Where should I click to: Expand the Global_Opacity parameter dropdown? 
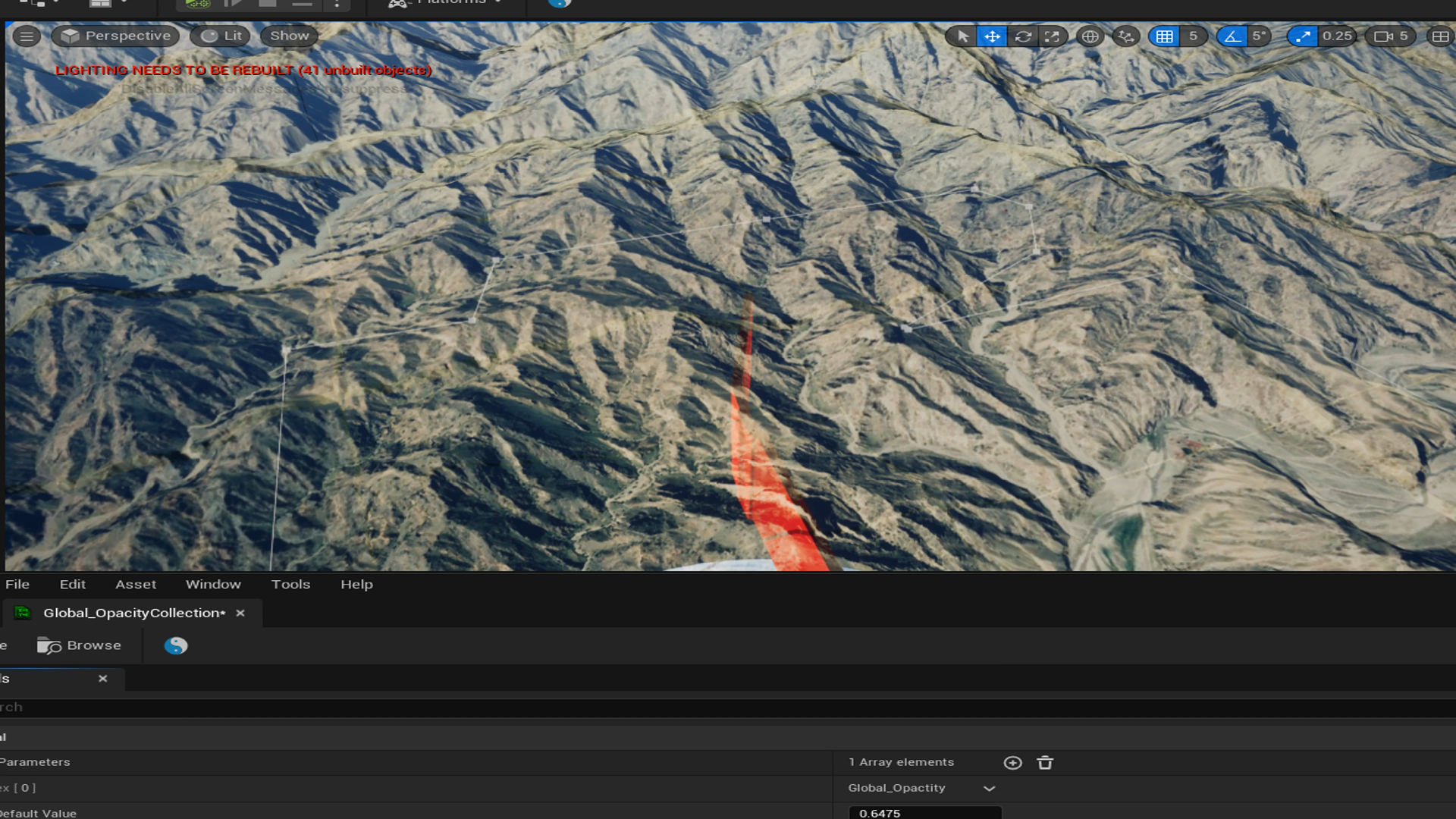coord(989,788)
